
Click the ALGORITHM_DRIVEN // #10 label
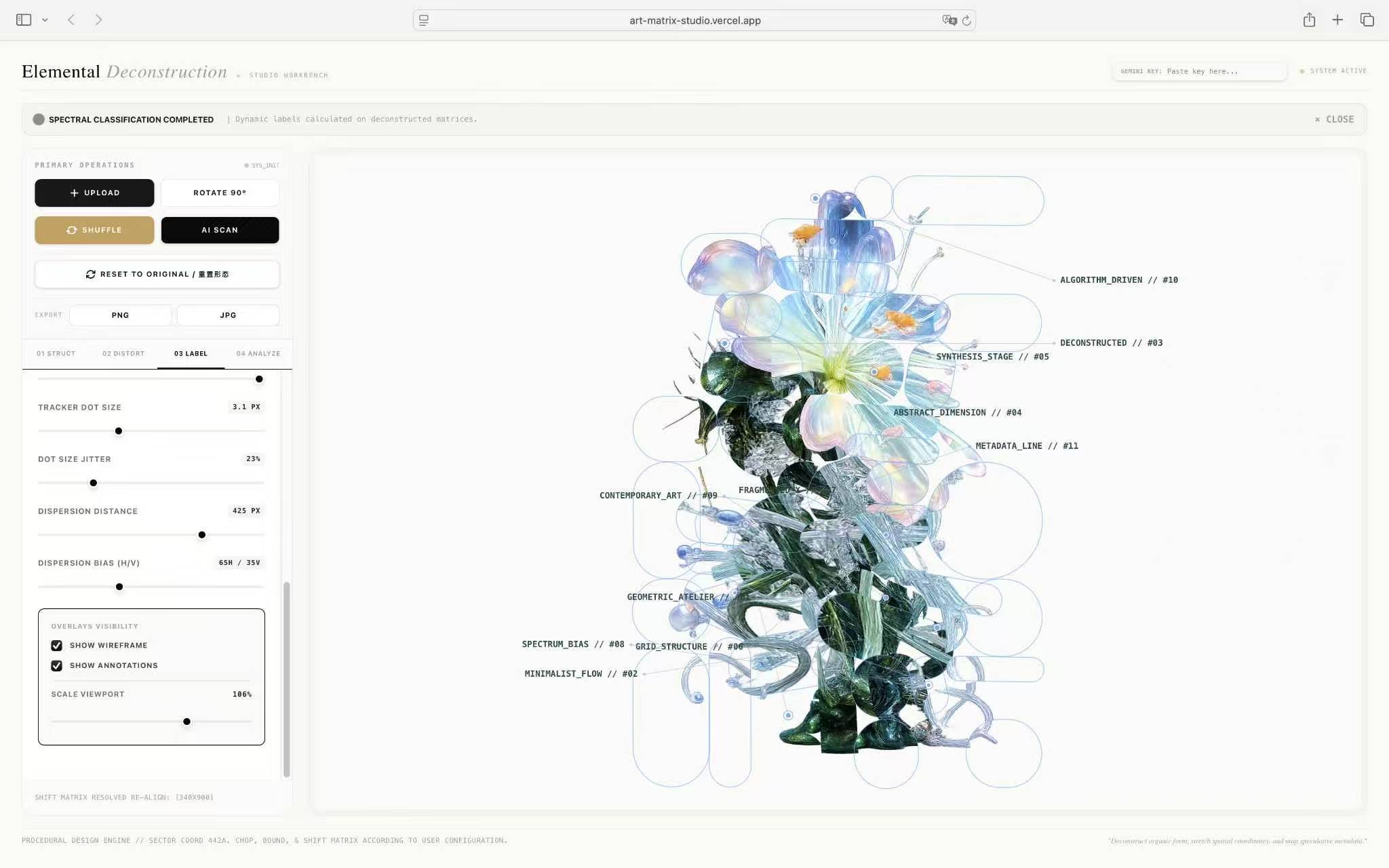[1119, 280]
